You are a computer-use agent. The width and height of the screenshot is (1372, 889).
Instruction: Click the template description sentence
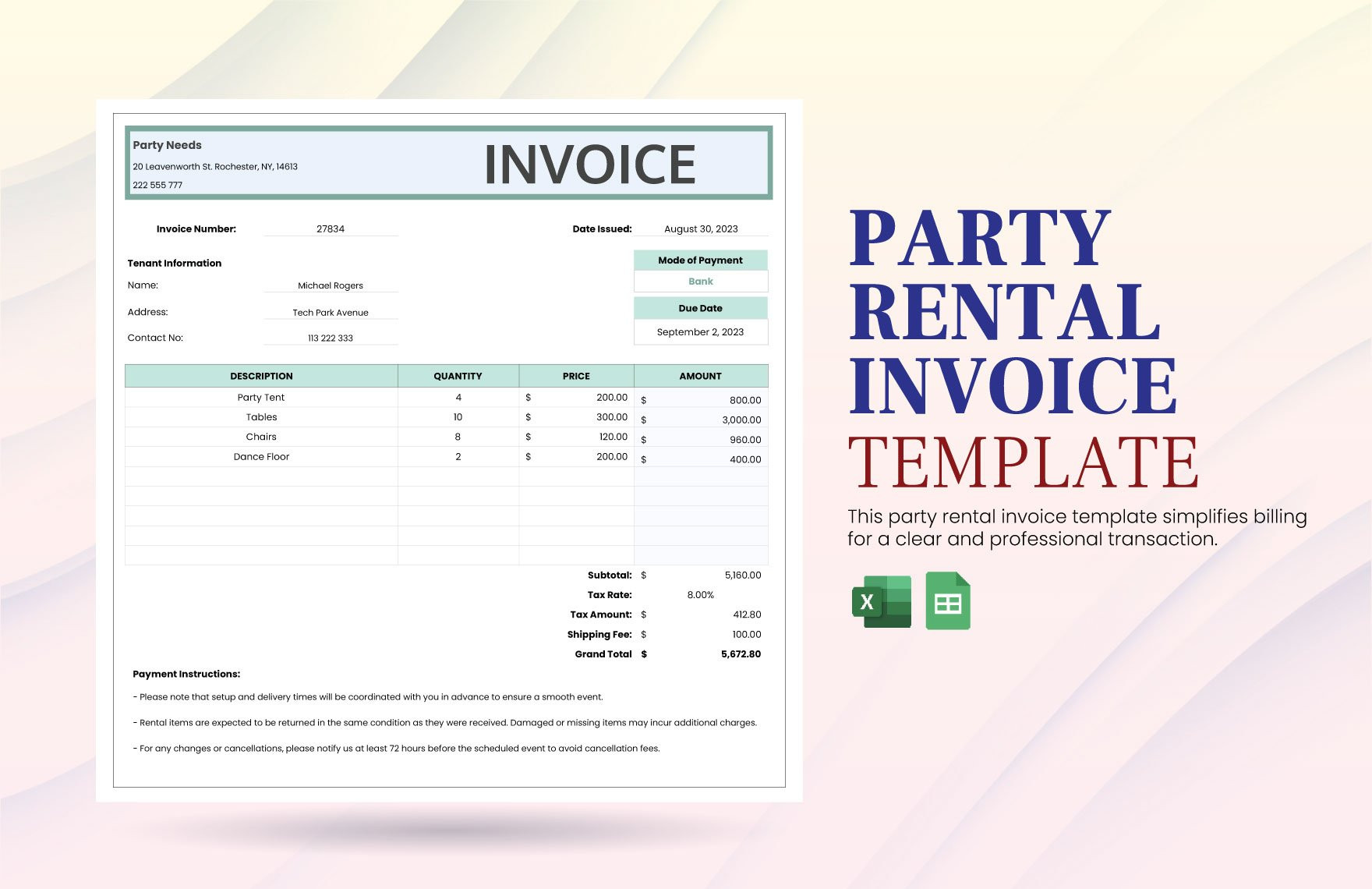[x=1077, y=528]
